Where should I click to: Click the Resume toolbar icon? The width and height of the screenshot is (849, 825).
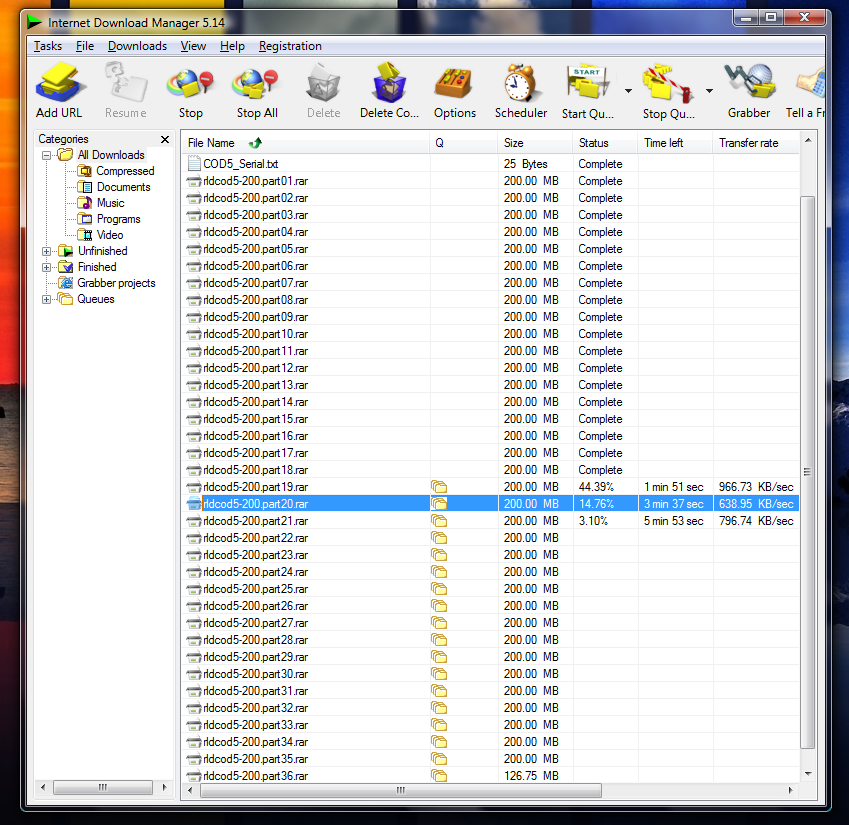pos(126,82)
